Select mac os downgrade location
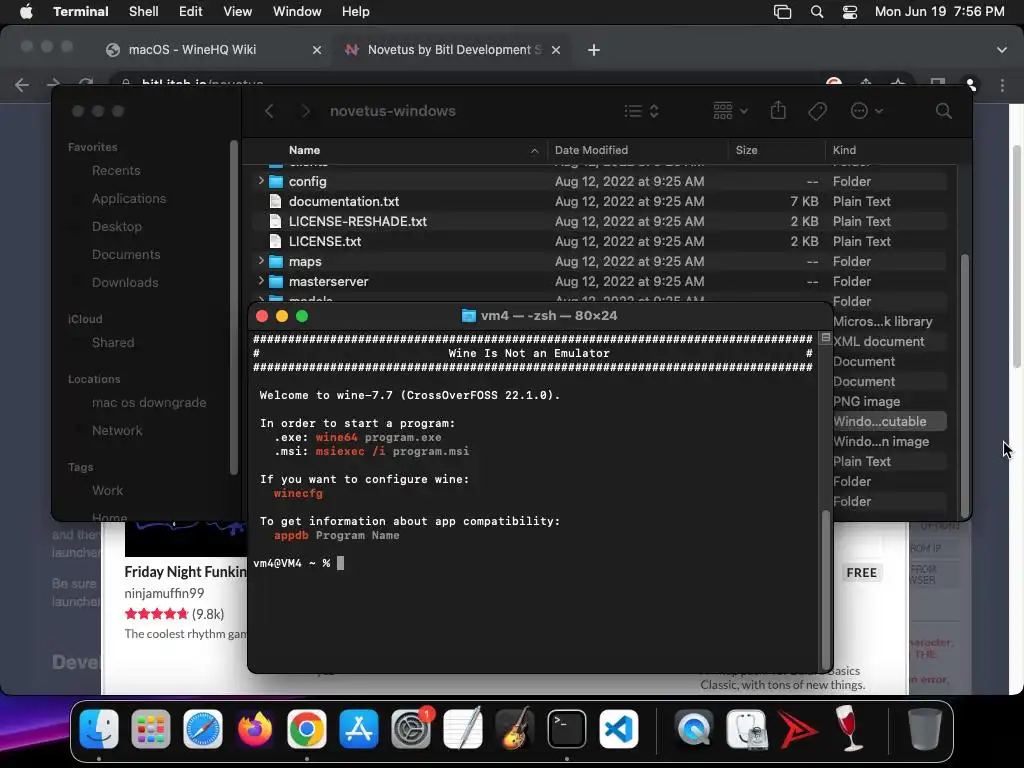 tap(149, 402)
